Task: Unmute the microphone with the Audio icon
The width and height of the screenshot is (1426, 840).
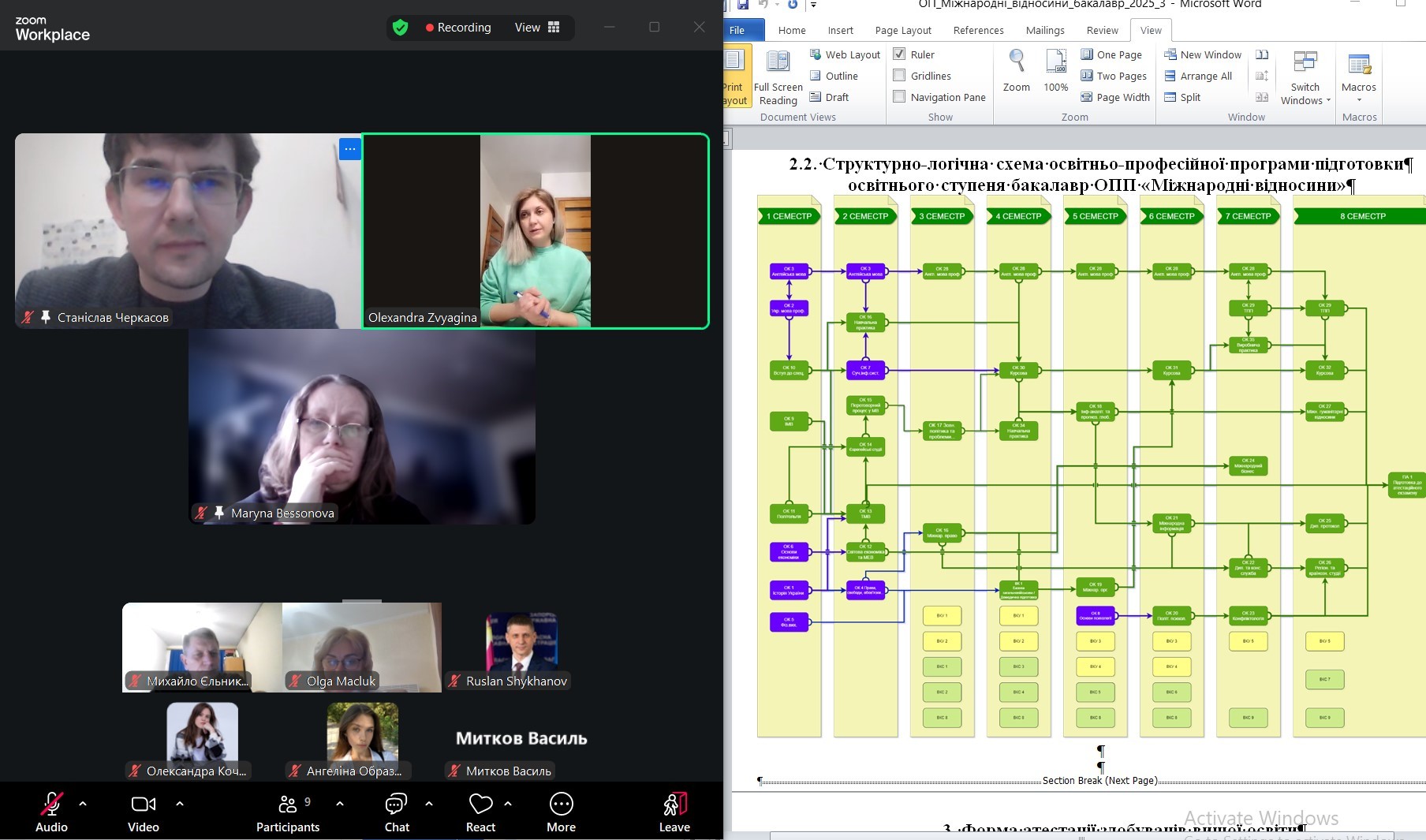Action: pyautogui.click(x=51, y=805)
